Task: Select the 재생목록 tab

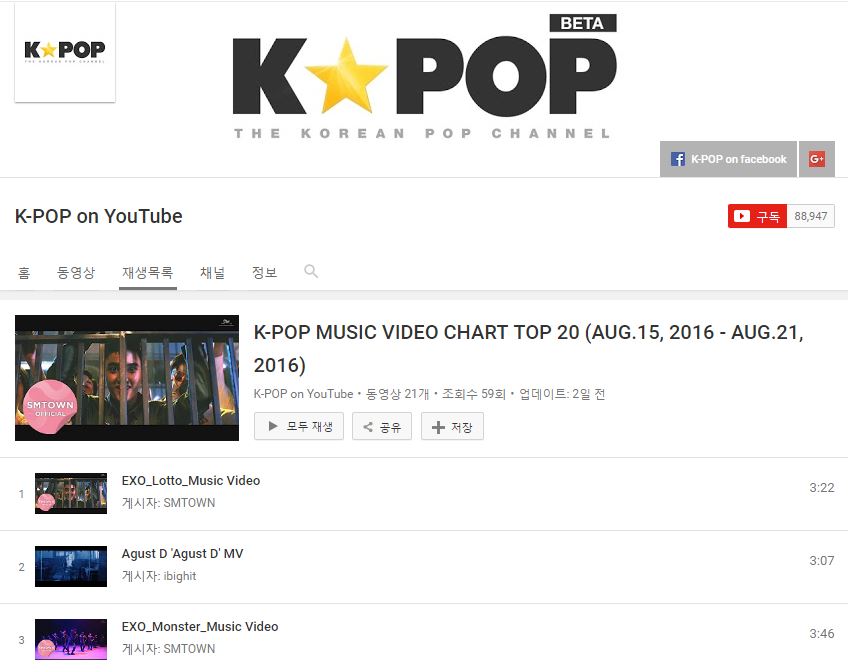Action: pyautogui.click(x=148, y=272)
